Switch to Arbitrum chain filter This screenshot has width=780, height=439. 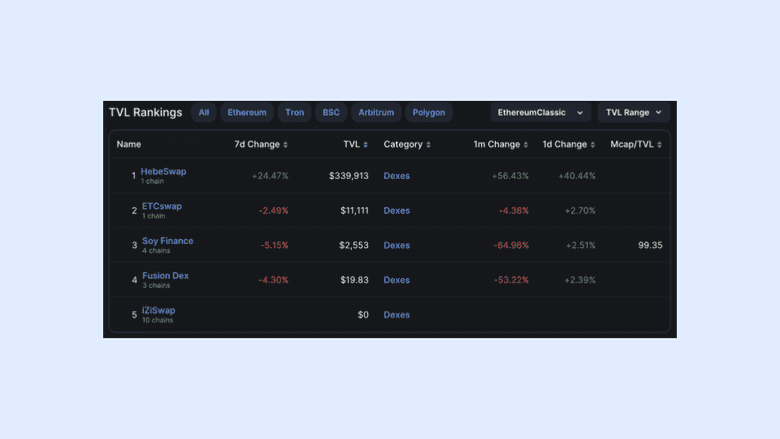(376, 113)
